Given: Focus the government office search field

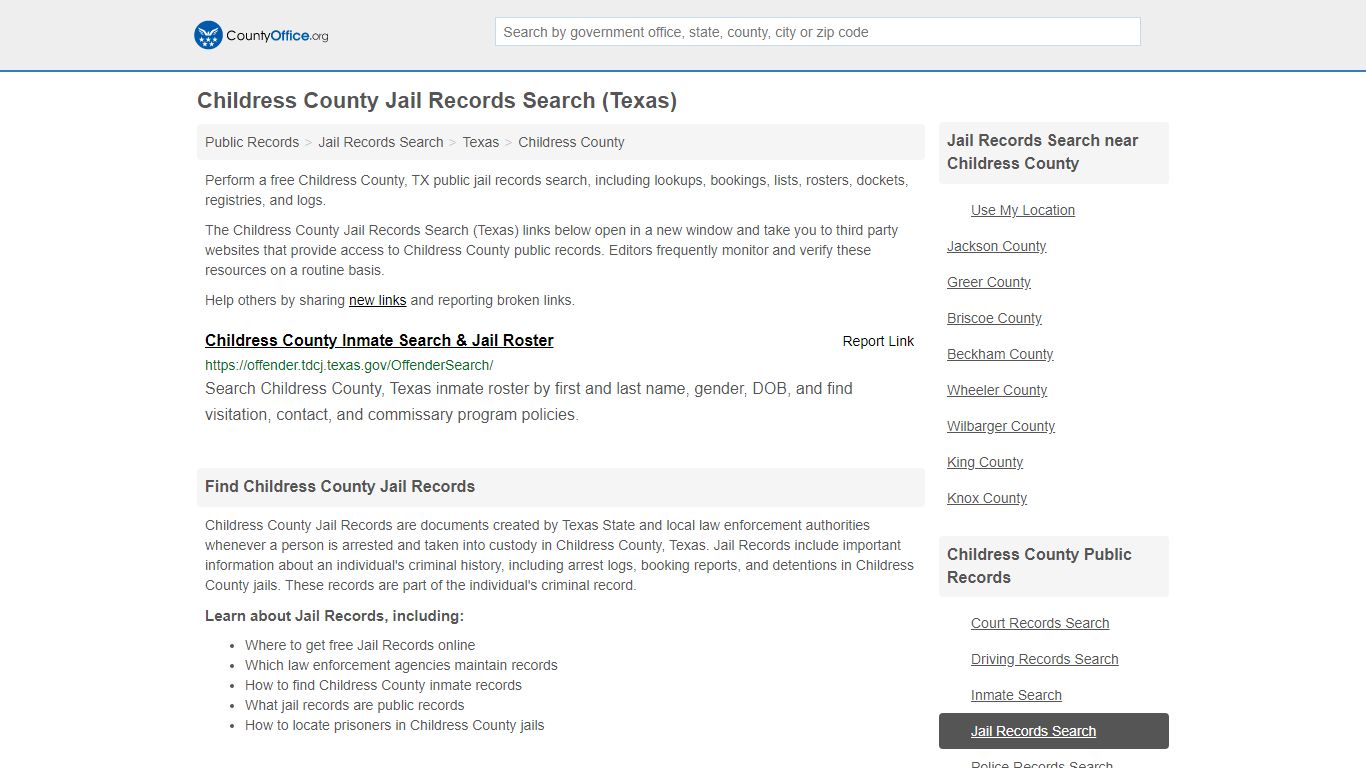Looking at the screenshot, I should pyautogui.click(x=817, y=32).
